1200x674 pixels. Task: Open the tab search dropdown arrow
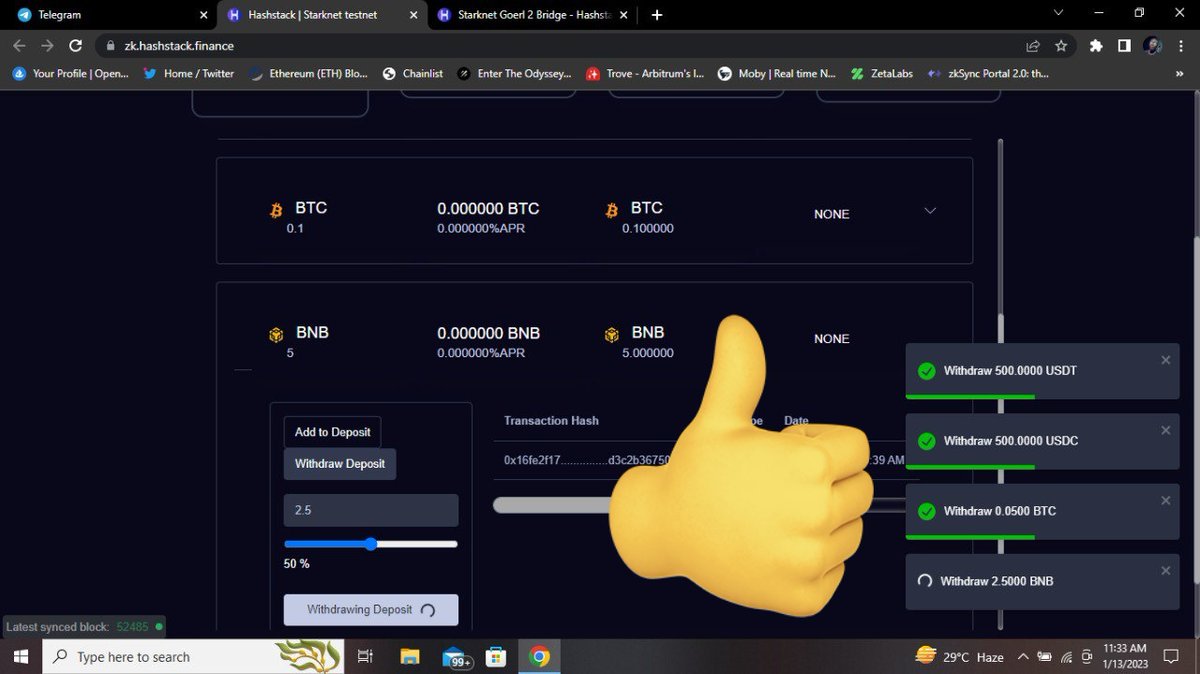(x=1059, y=13)
